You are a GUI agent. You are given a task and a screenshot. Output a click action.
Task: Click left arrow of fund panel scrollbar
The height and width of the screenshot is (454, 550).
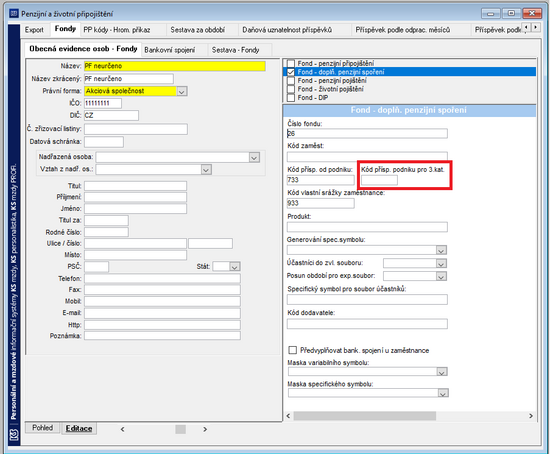coord(288,416)
